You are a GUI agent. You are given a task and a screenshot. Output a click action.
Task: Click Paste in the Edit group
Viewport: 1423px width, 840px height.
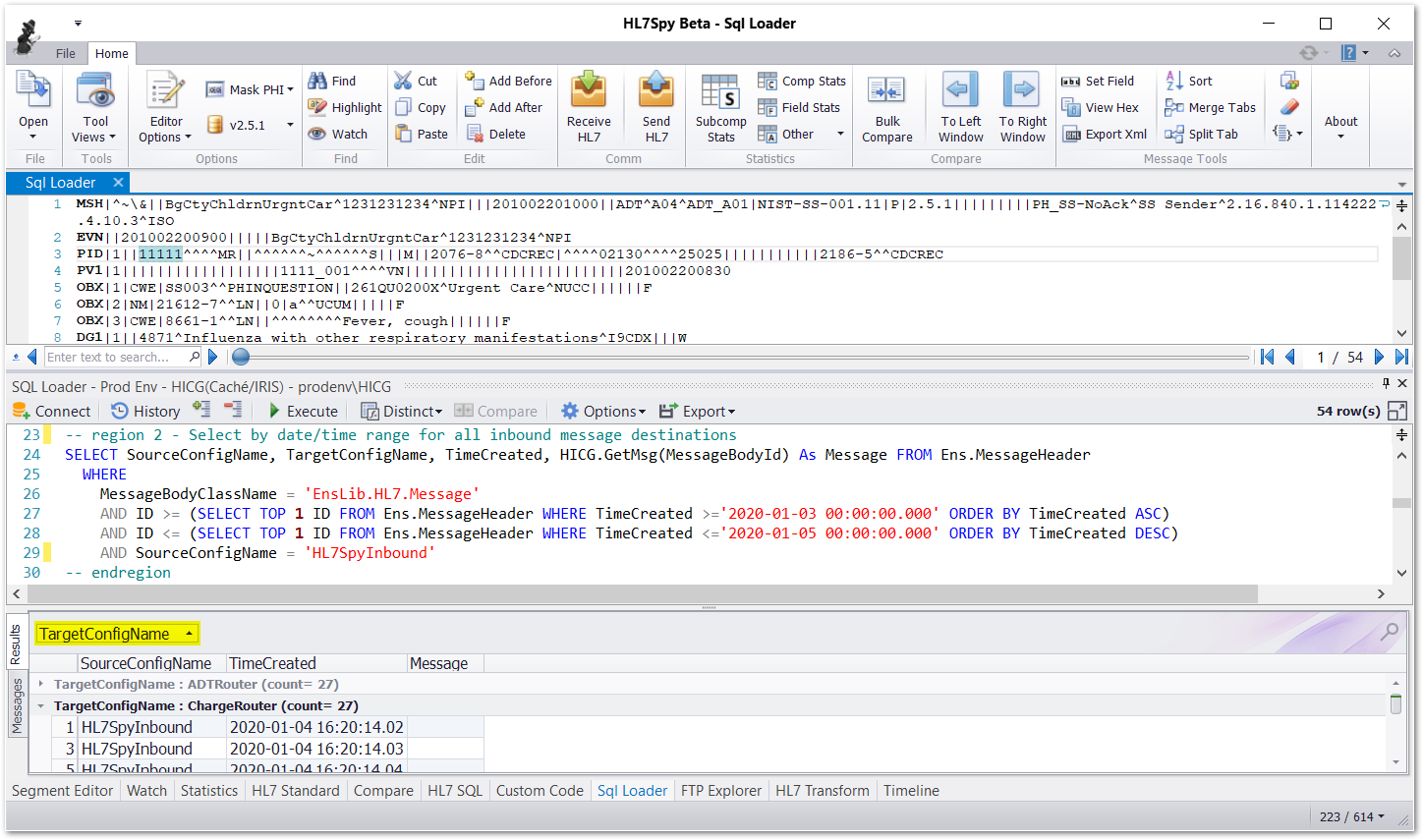click(422, 134)
